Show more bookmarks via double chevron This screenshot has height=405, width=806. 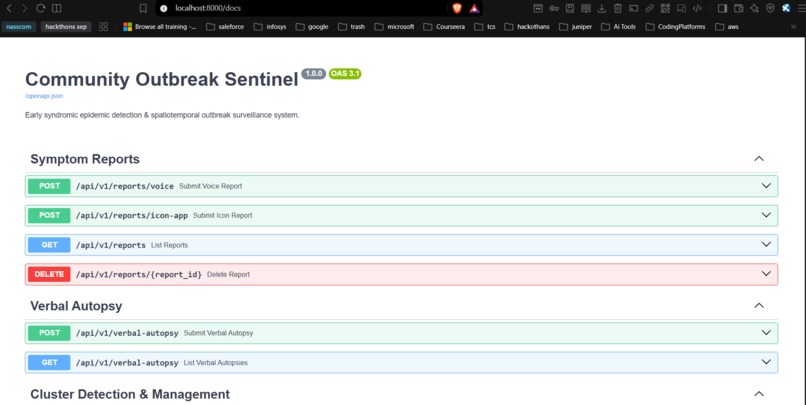794,27
